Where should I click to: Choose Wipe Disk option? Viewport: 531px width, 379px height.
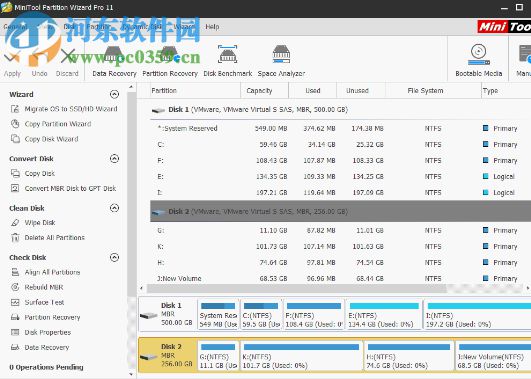coord(33,223)
